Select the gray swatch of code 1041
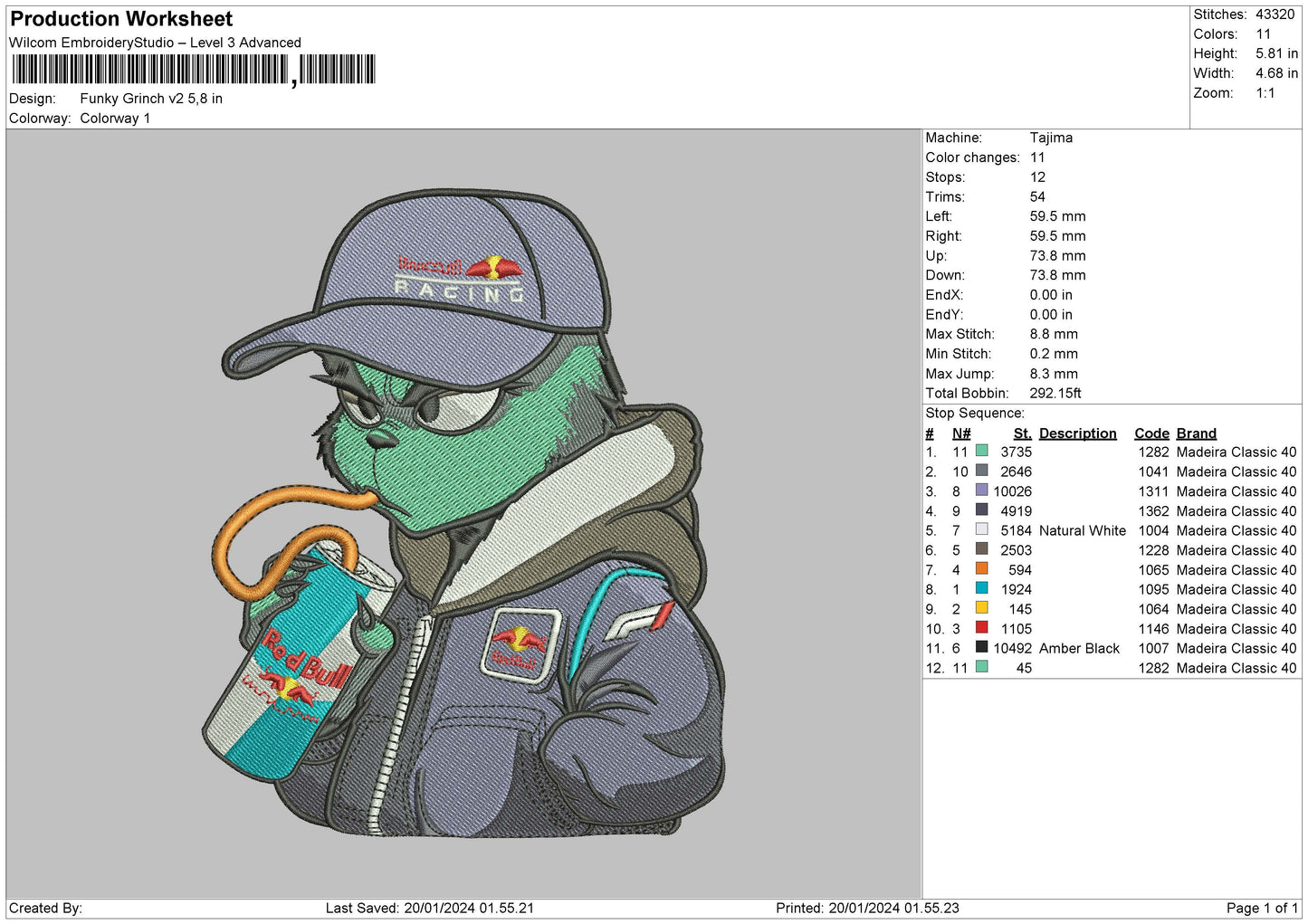Image resolution: width=1308 pixels, height=924 pixels. [x=981, y=471]
